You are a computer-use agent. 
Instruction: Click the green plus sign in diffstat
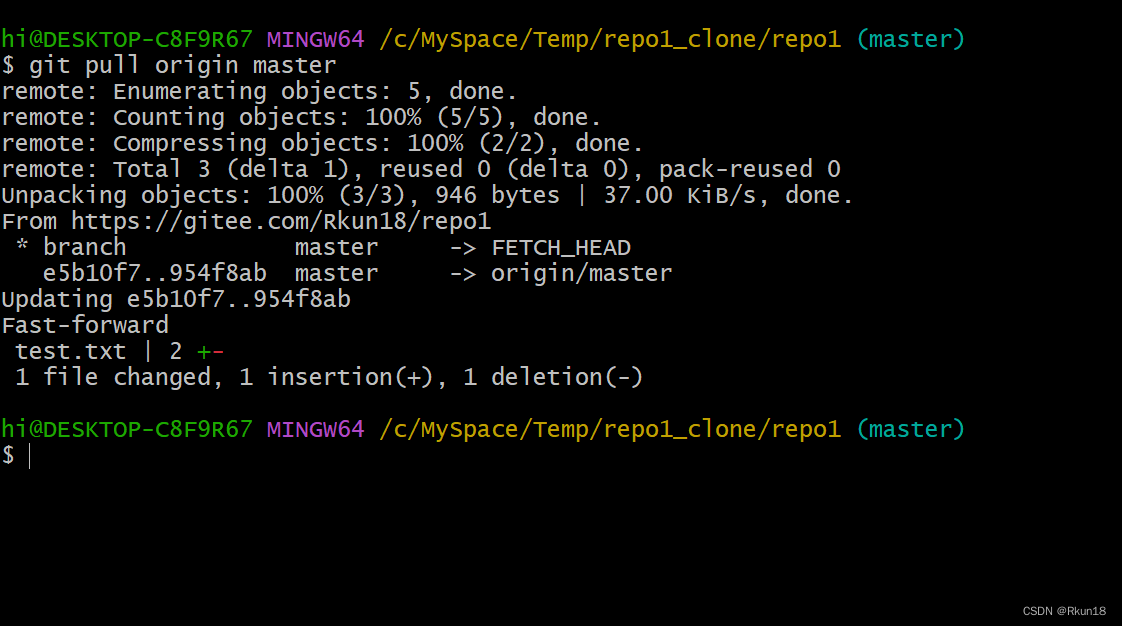(204, 351)
